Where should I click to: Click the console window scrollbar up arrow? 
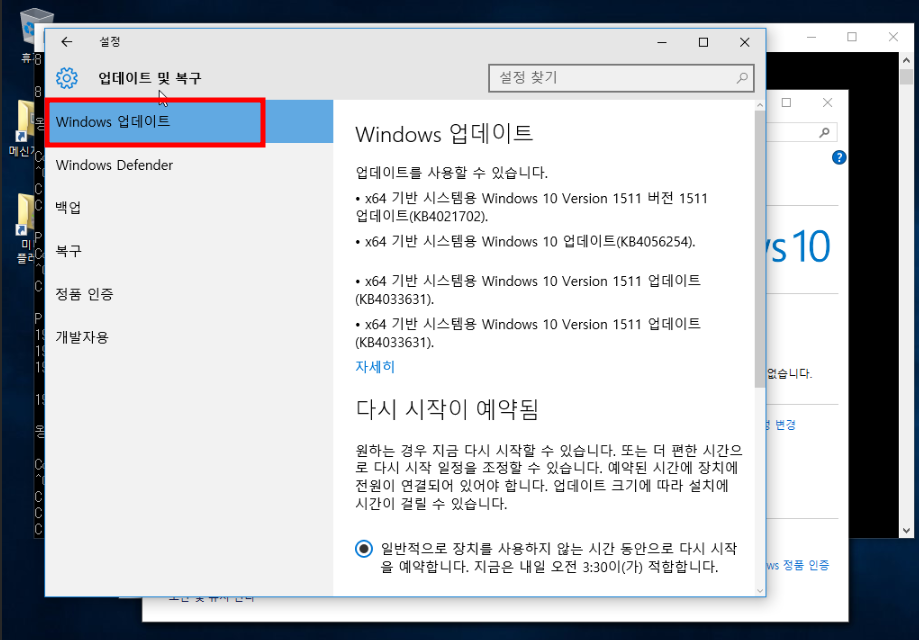pyautogui.click(x=906, y=60)
